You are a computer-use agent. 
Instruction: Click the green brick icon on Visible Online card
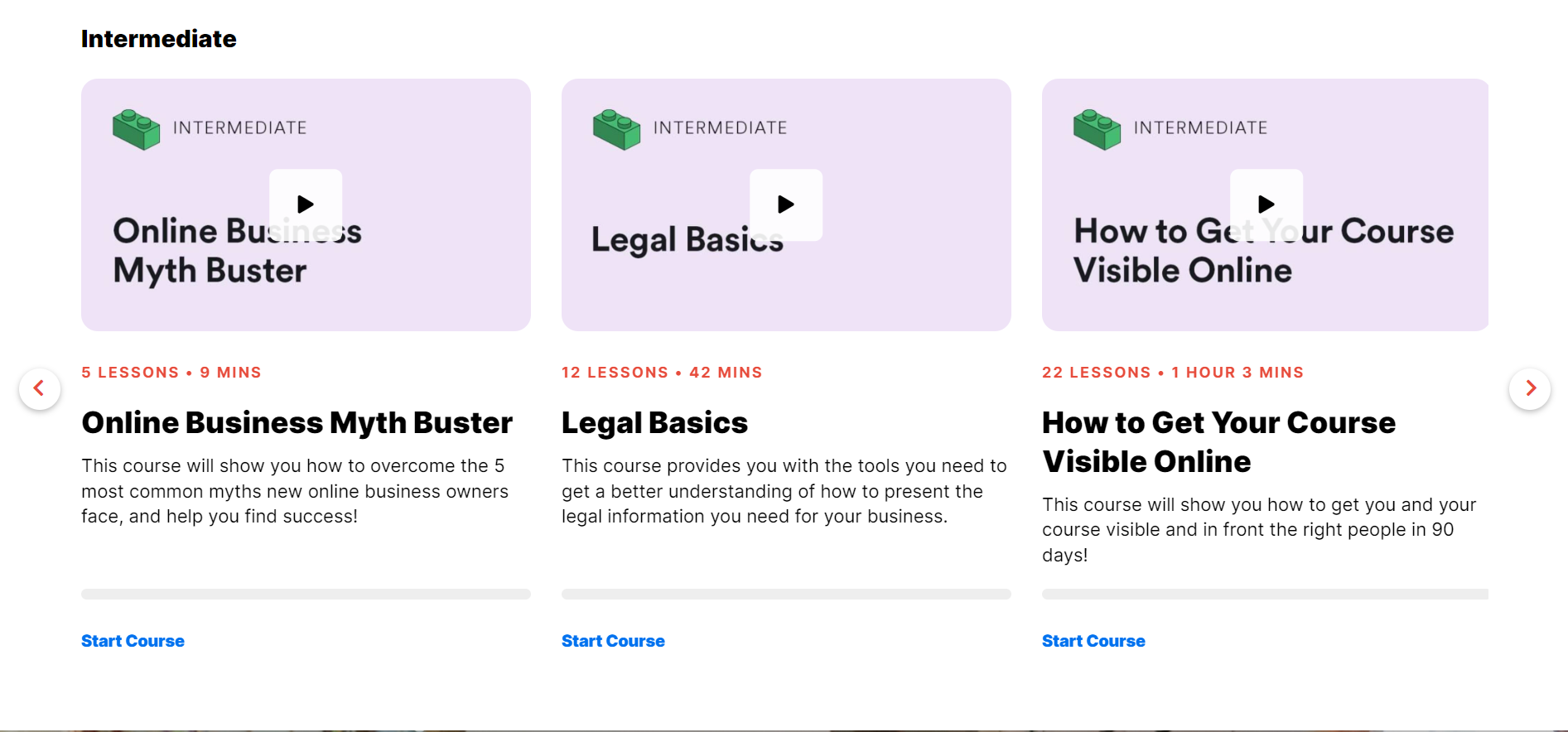[x=1097, y=129]
